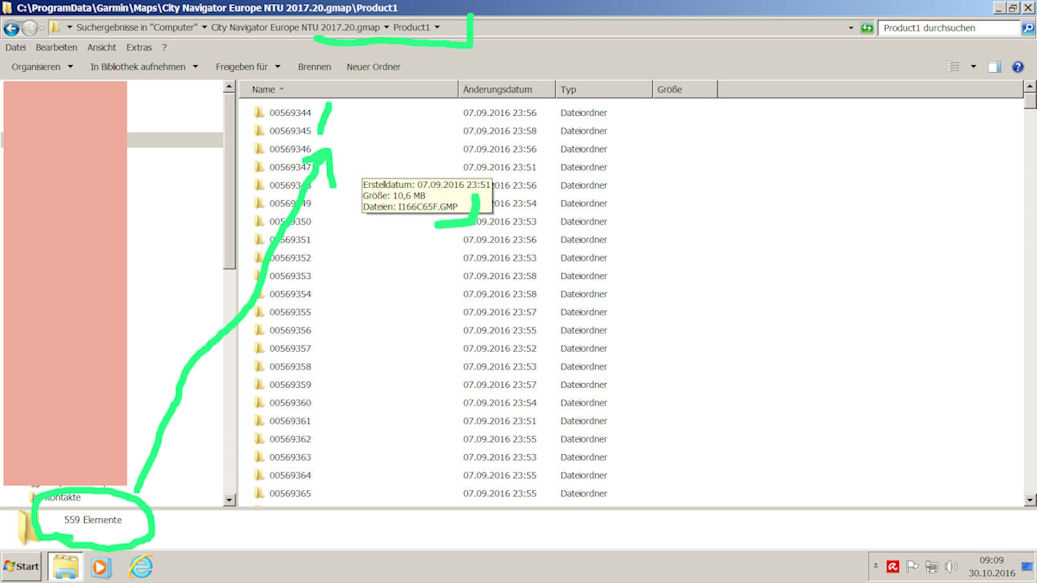1037x583 pixels.
Task: Click the Brennen button
Action: tap(314, 67)
